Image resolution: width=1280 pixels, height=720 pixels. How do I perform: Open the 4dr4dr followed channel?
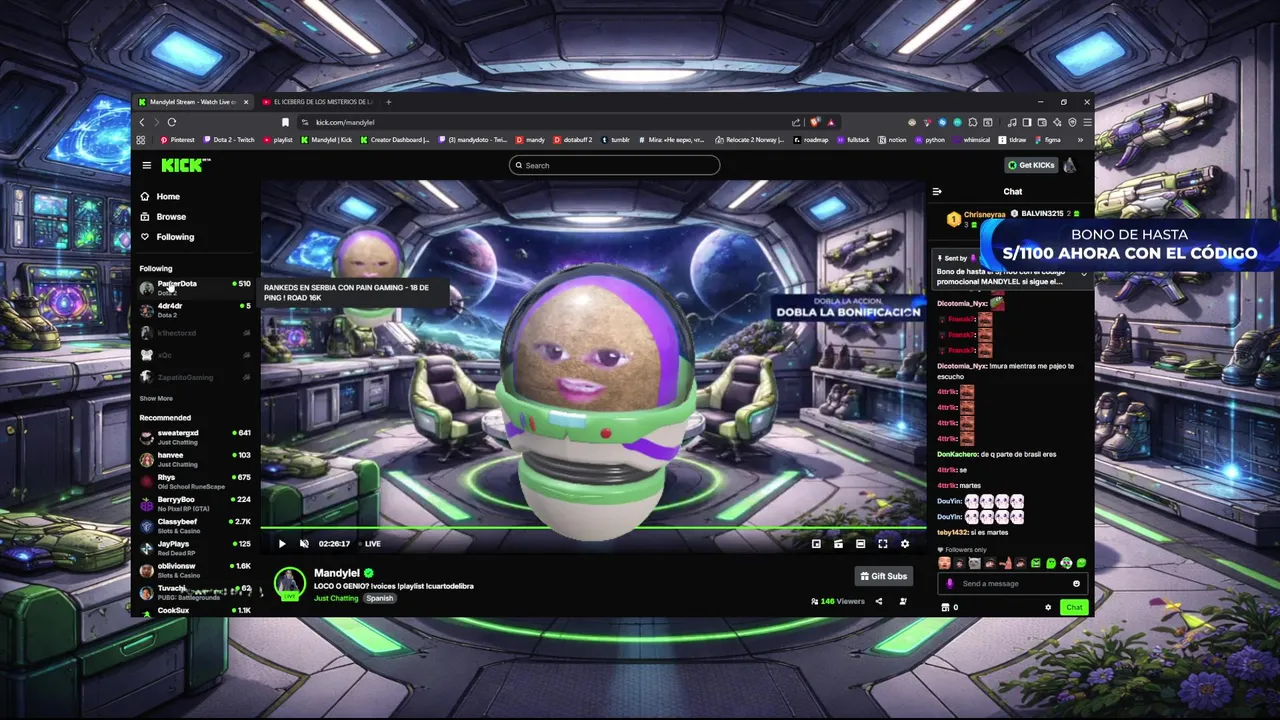pyautogui.click(x=195, y=310)
